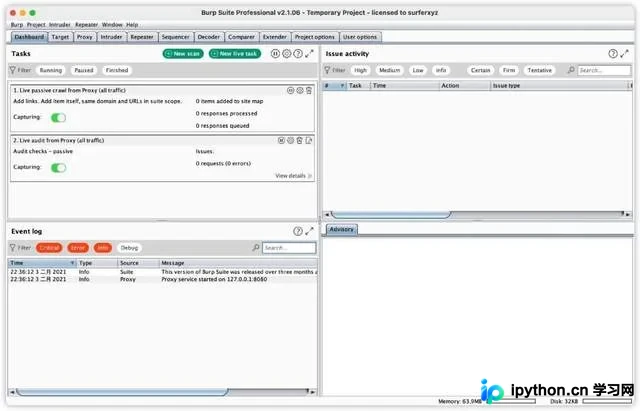Switch to the Comparer tab
The width and height of the screenshot is (640, 411).
click(x=241, y=37)
